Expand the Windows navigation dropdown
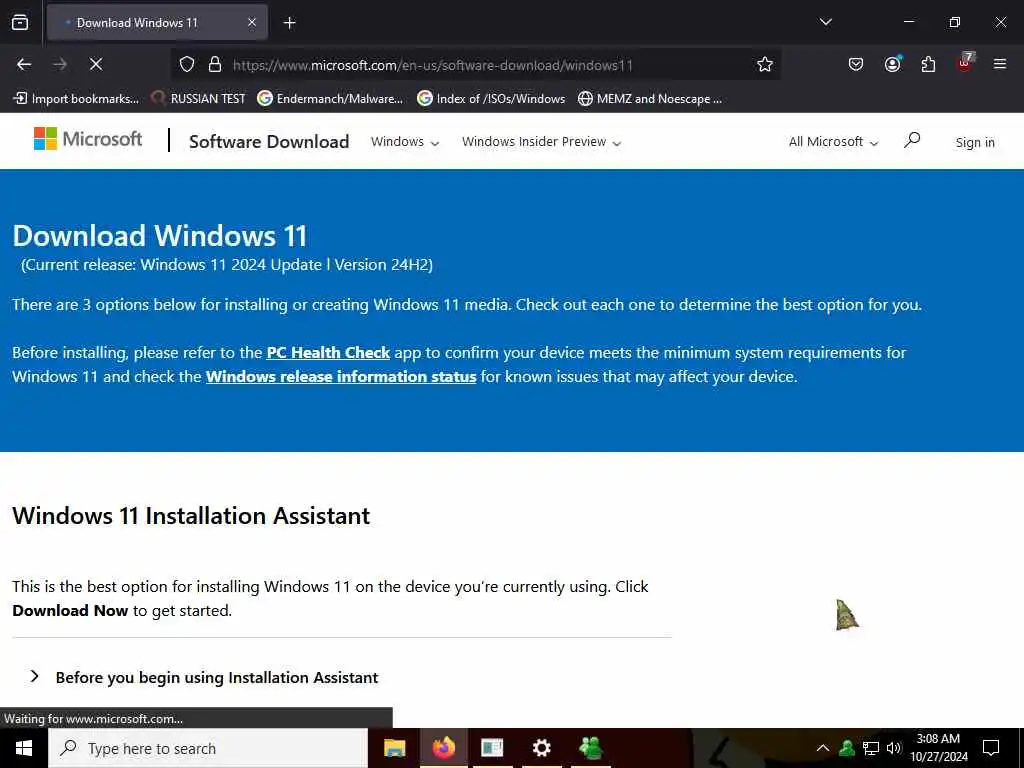Viewport: 1024px width, 768px height. [x=405, y=142]
